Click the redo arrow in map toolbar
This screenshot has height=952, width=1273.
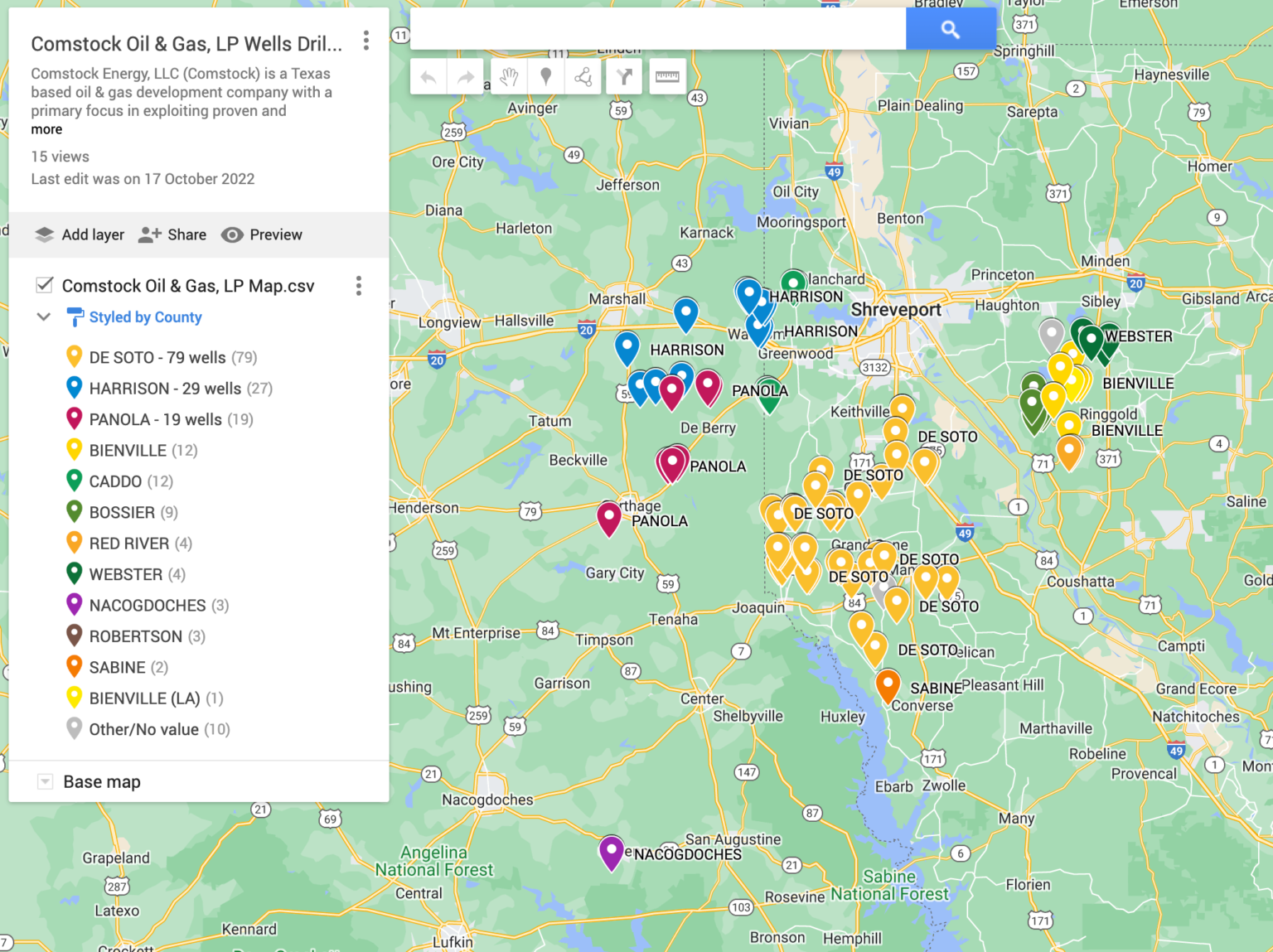click(x=466, y=77)
